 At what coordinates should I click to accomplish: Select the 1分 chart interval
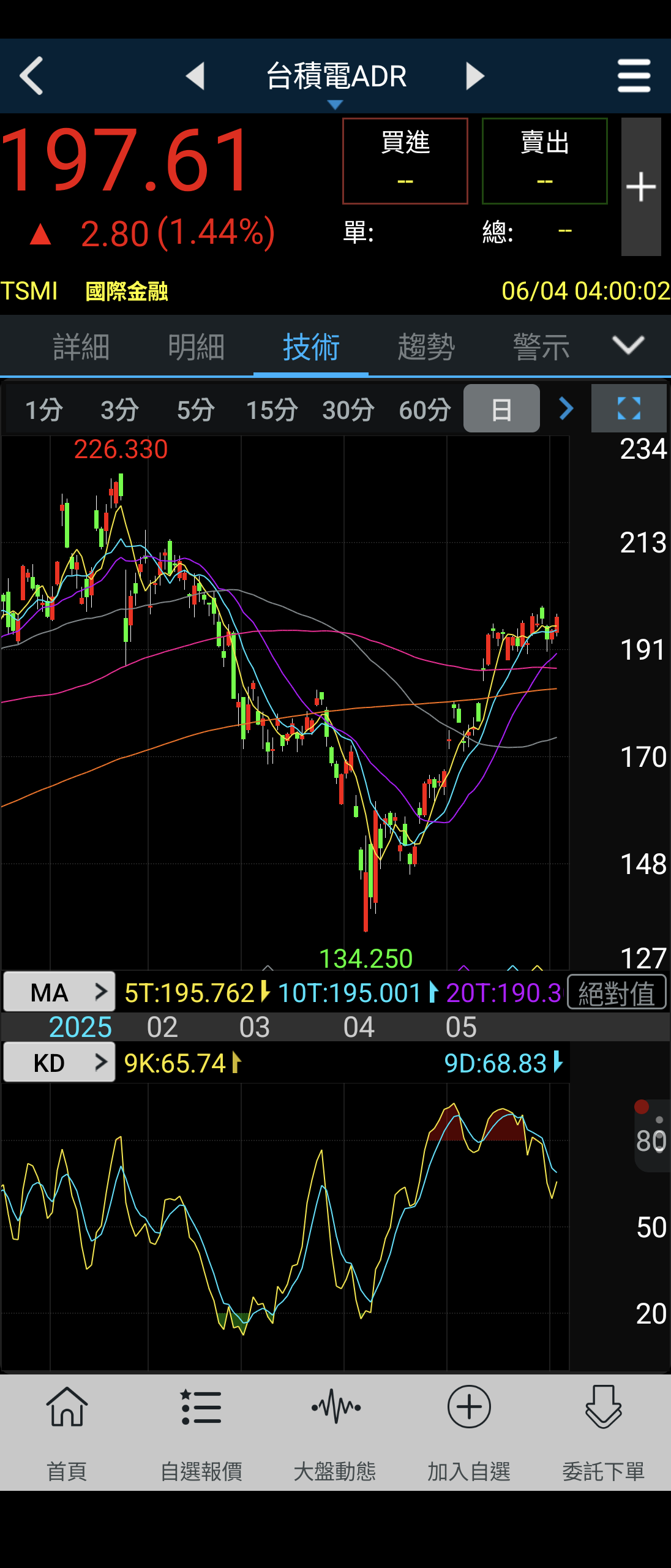coord(43,409)
